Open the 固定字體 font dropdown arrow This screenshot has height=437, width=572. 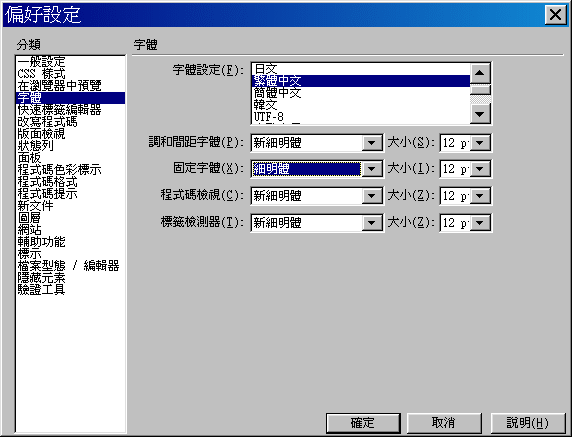[x=372, y=169]
